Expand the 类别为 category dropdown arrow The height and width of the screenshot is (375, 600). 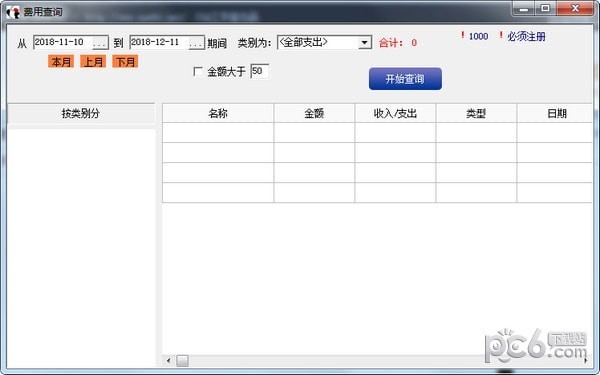(x=365, y=42)
